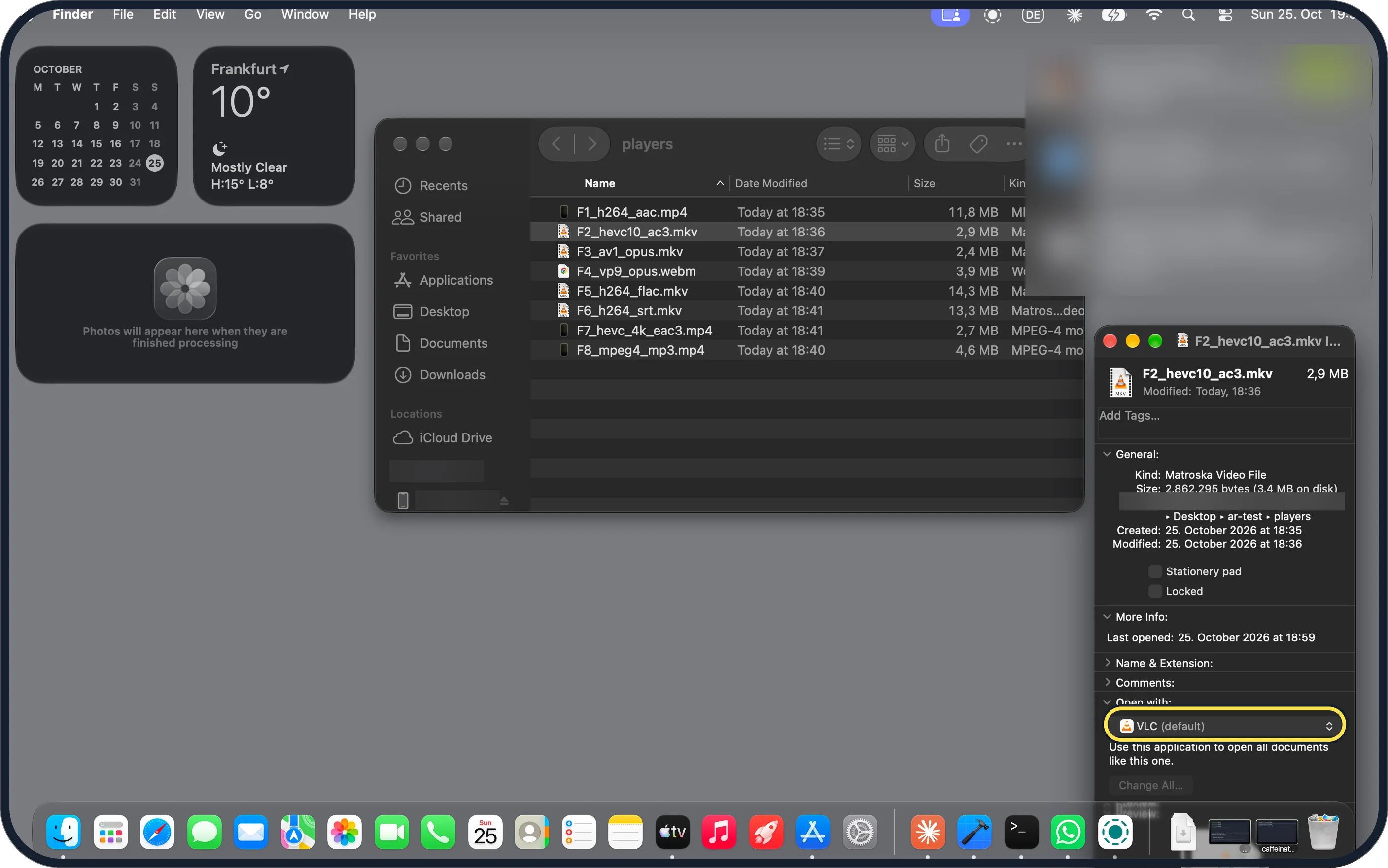Enable the Locked checkbox
The width and height of the screenshot is (1388, 868).
coord(1154,591)
